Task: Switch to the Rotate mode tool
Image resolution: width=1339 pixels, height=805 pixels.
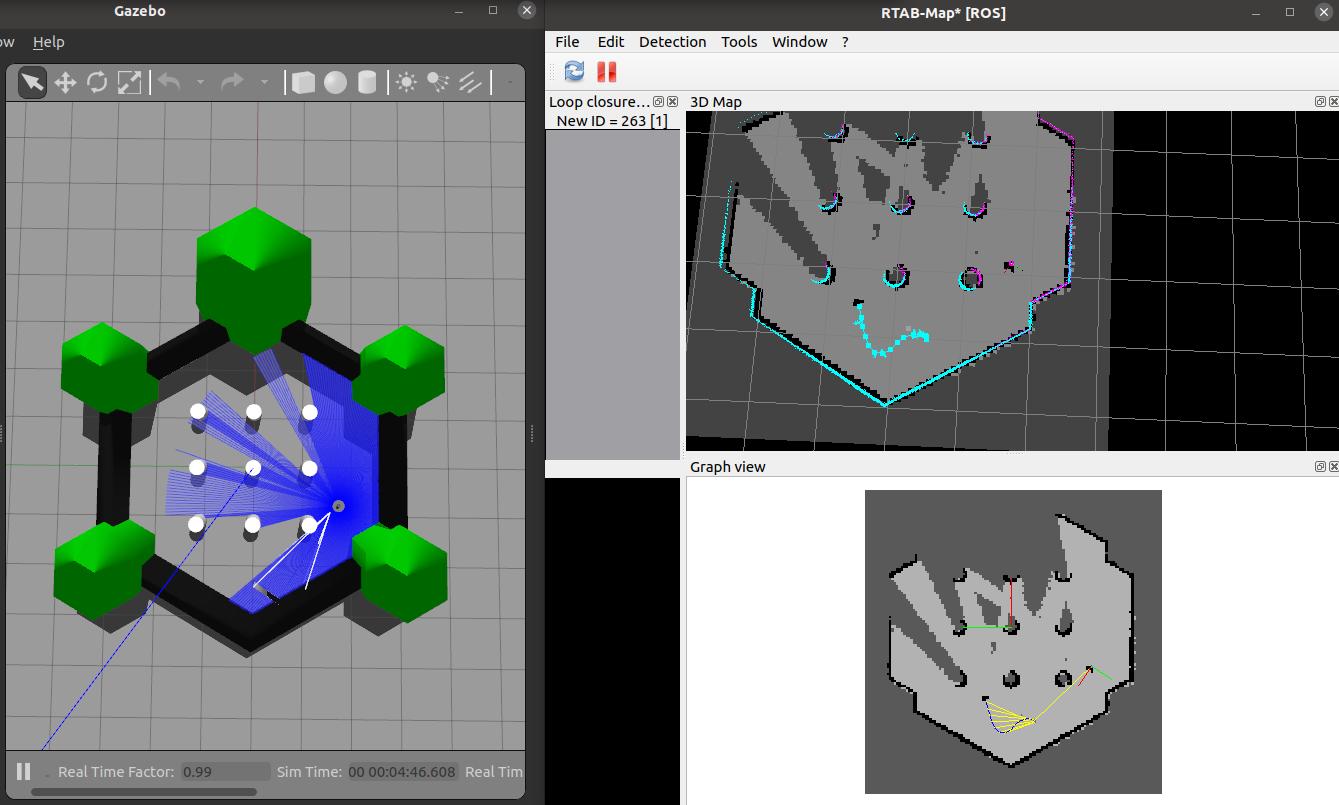Action: [97, 82]
